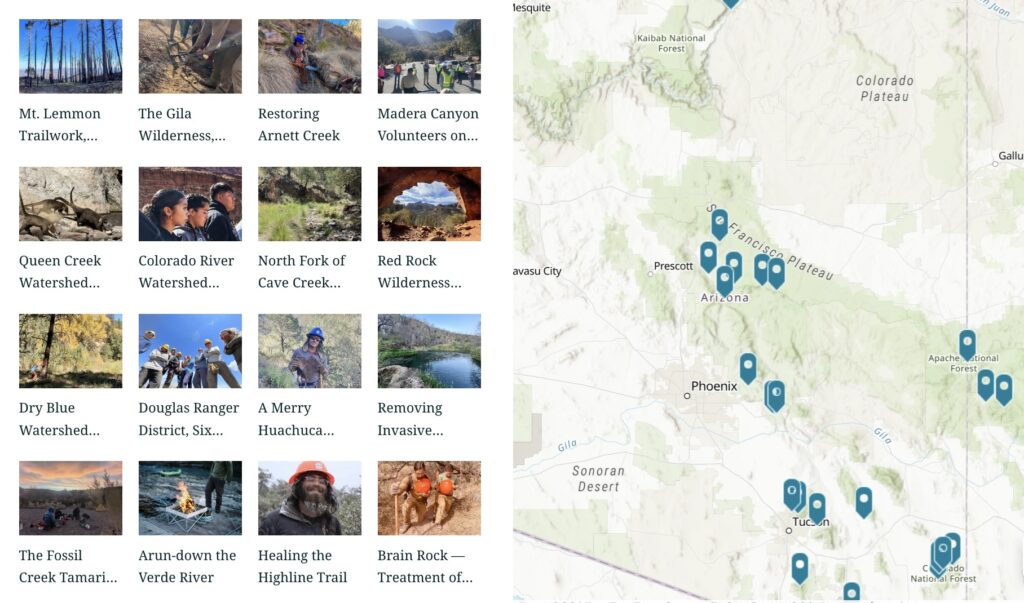Open the Restoring Arnett Creek link
The image size is (1024, 603).
(x=299, y=124)
